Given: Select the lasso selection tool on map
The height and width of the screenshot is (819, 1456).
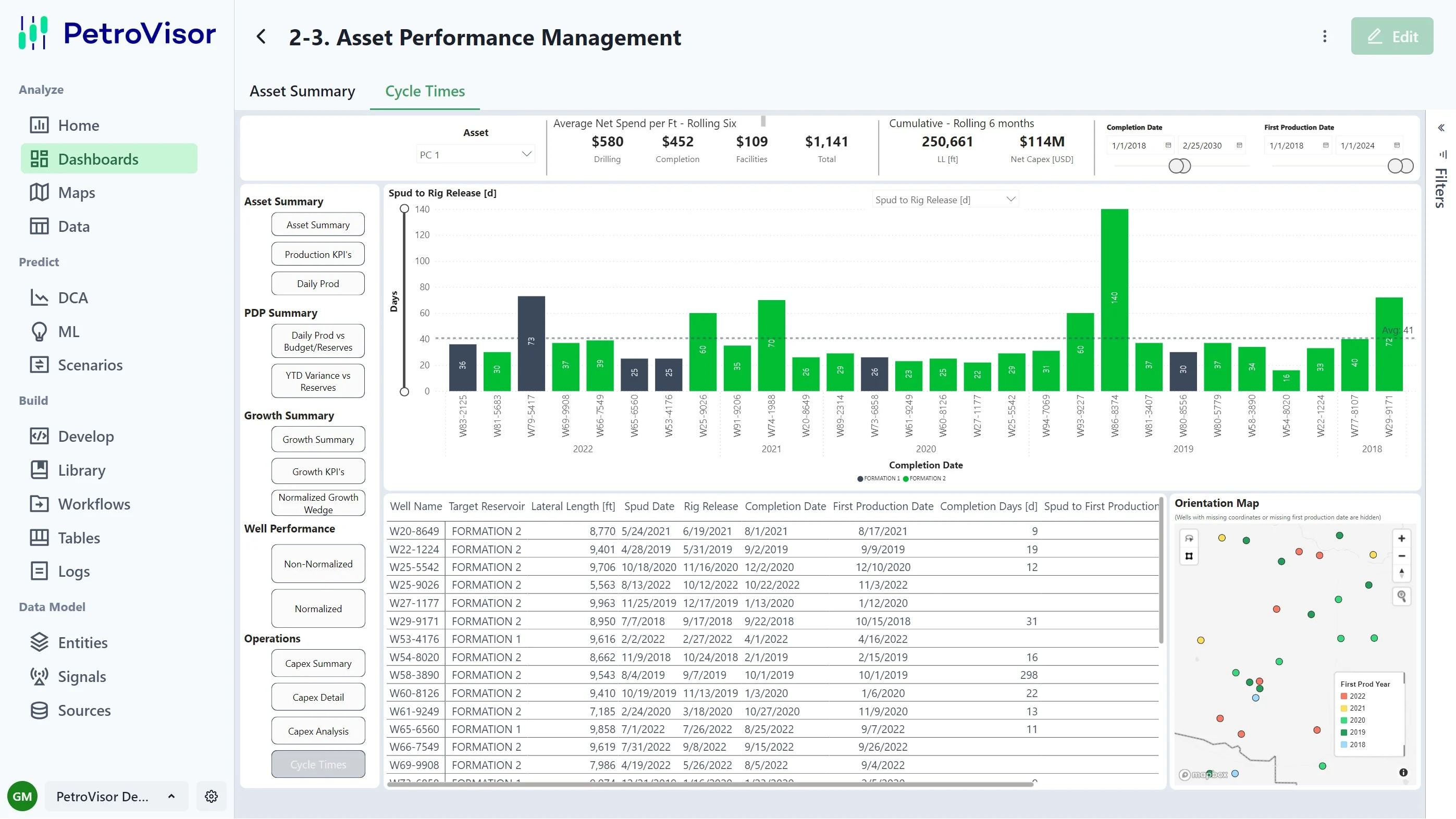Looking at the screenshot, I should coord(1189,539).
